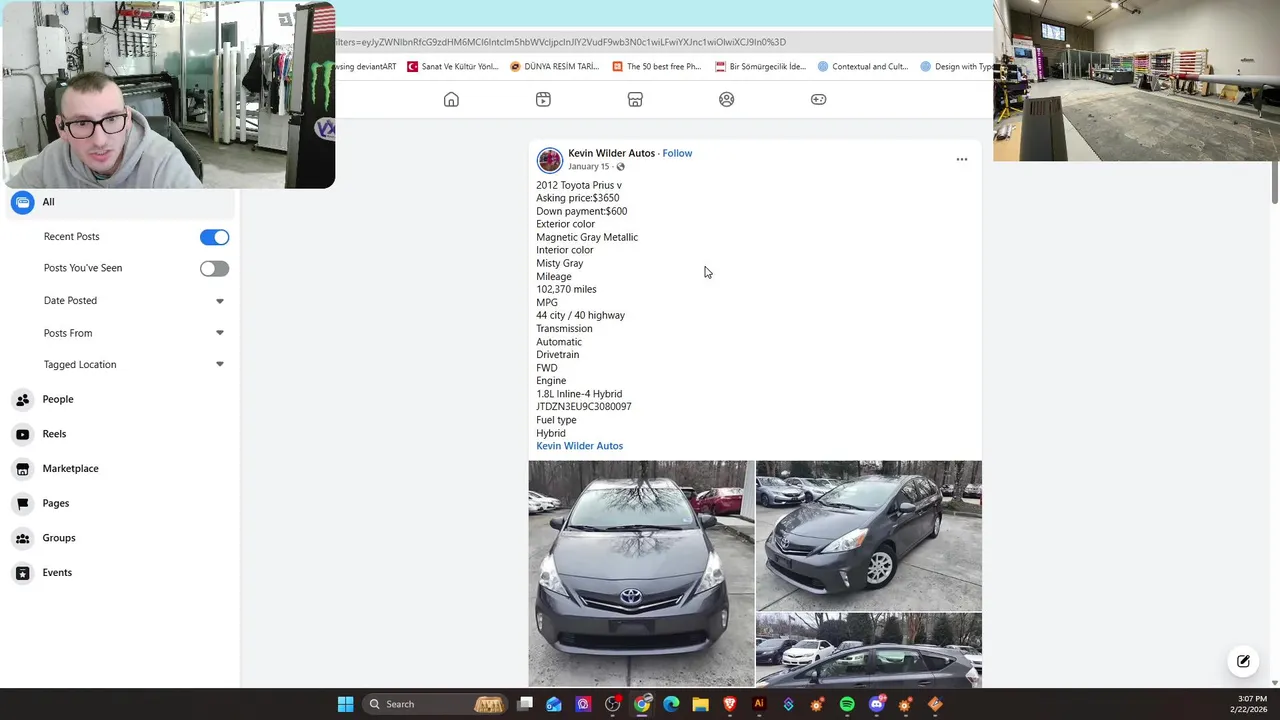Click Kevin Wilder Autos profile picture
This screenshot has height=720, width=1280.
pos(549,160)
